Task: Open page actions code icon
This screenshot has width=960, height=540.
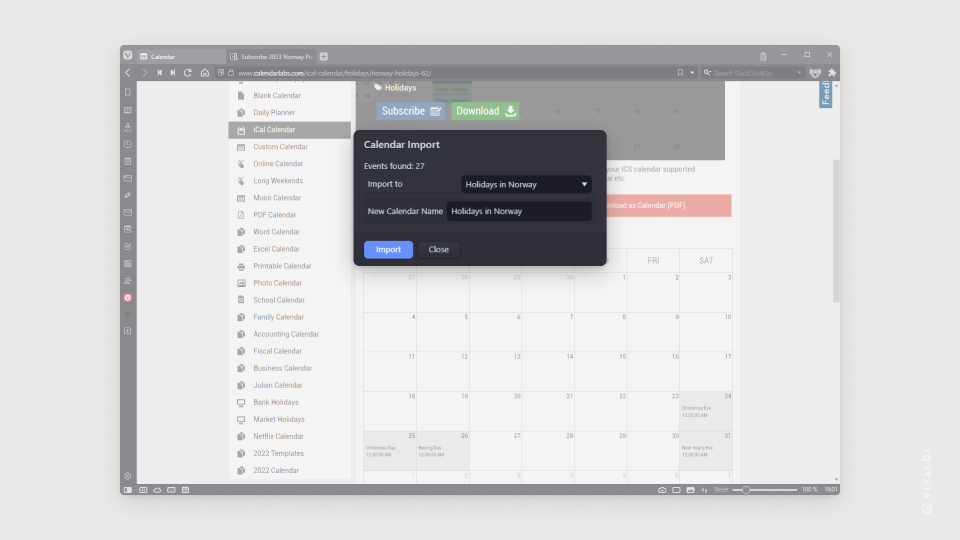Action: pyautogui.click(x=704, y=490)
